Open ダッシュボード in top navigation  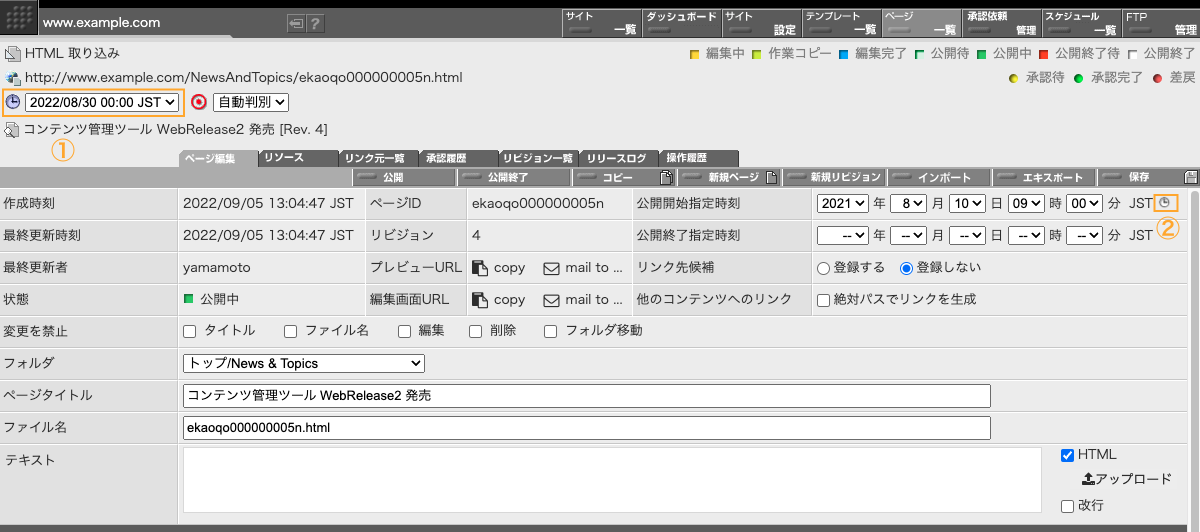click(x=681, y=23)
